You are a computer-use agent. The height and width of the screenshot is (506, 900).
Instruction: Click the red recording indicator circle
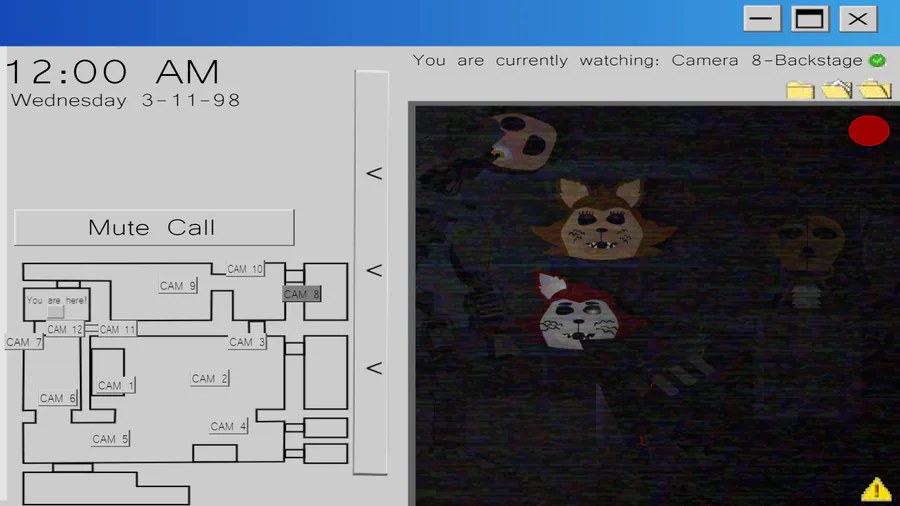coord(869,131)
